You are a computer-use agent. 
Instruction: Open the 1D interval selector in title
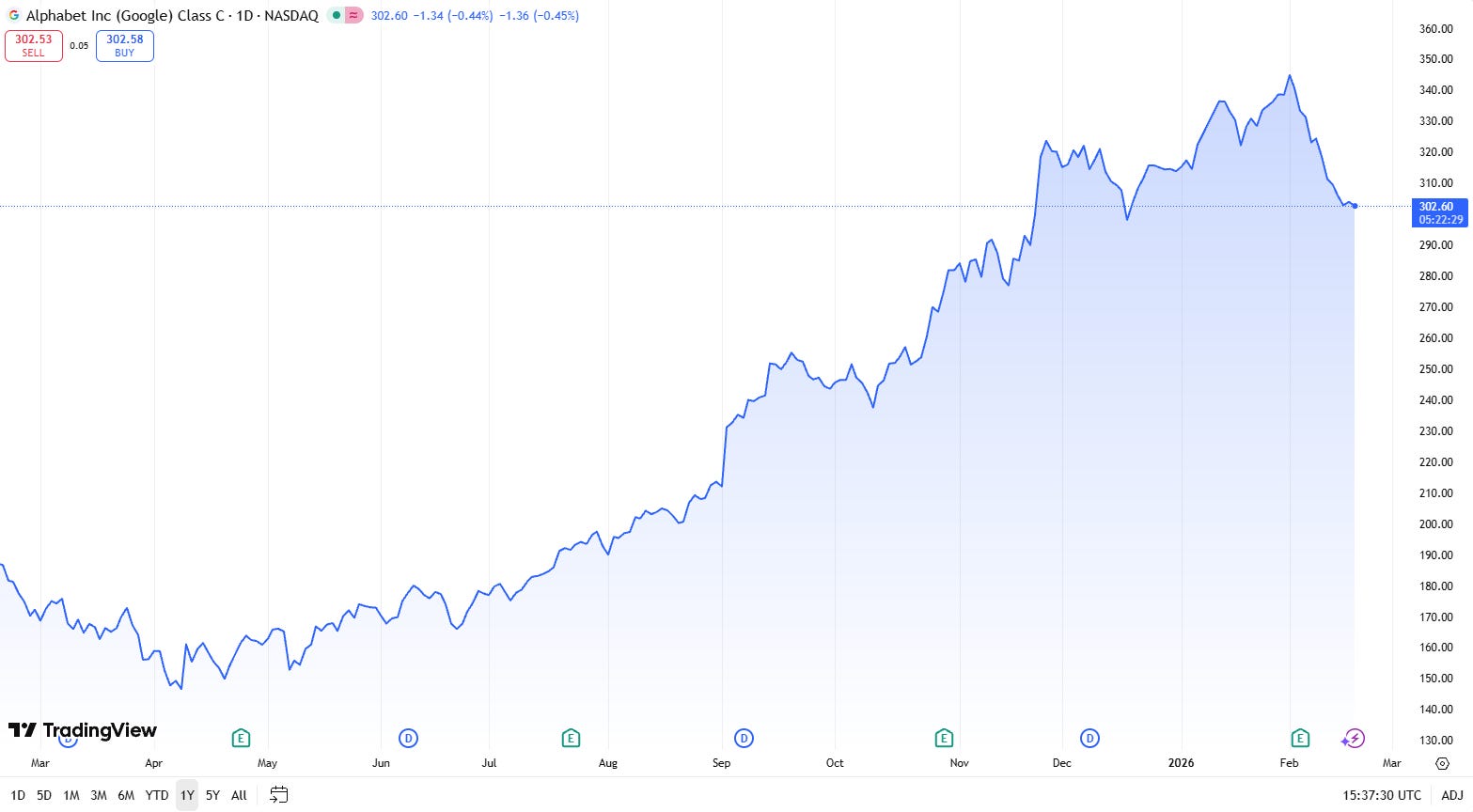click(x=244, y=16)
